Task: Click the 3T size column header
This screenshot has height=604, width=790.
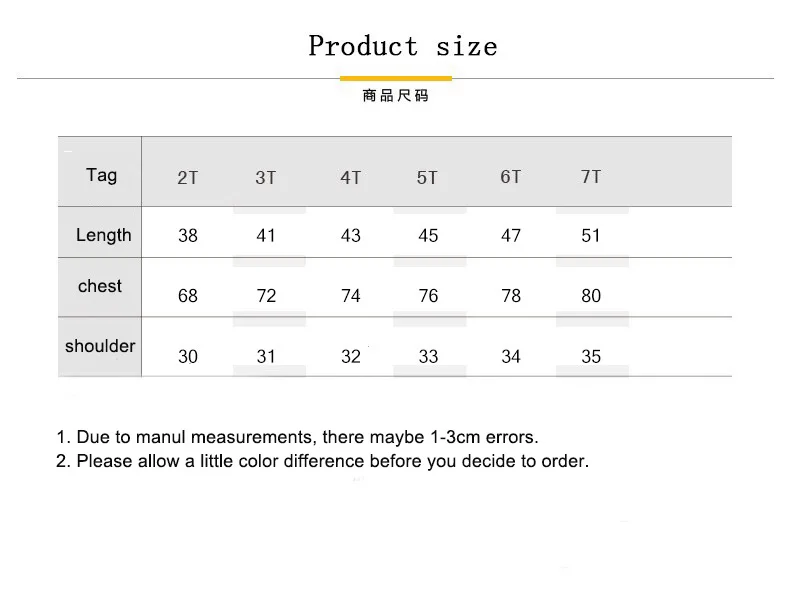Action: click(266, 177)
